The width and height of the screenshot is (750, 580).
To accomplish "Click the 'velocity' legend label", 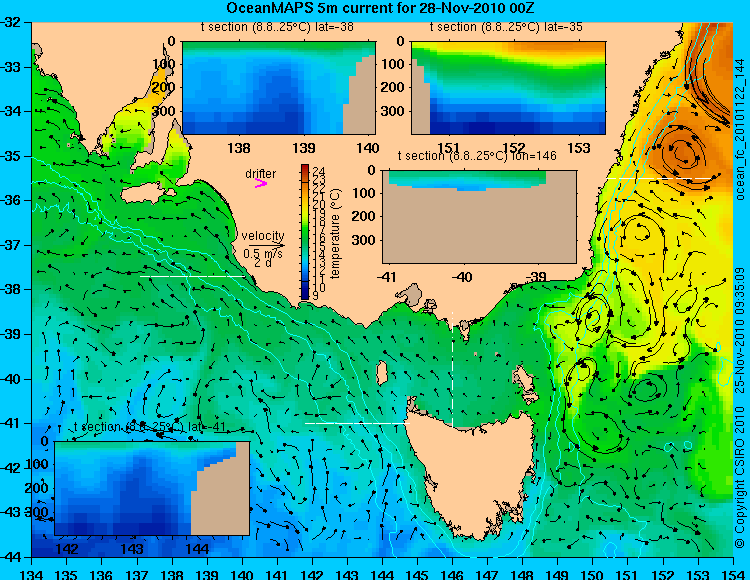I will click(263, 236).
